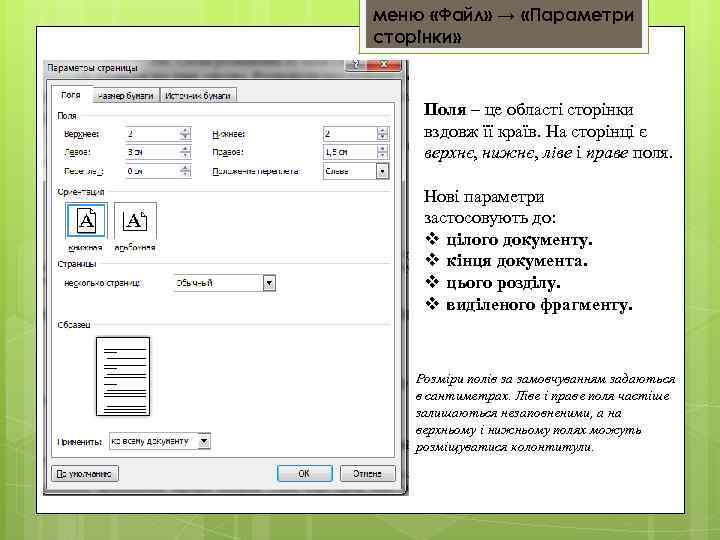Click the 'Ориентация' section label
720x540 pixels.
81,192
